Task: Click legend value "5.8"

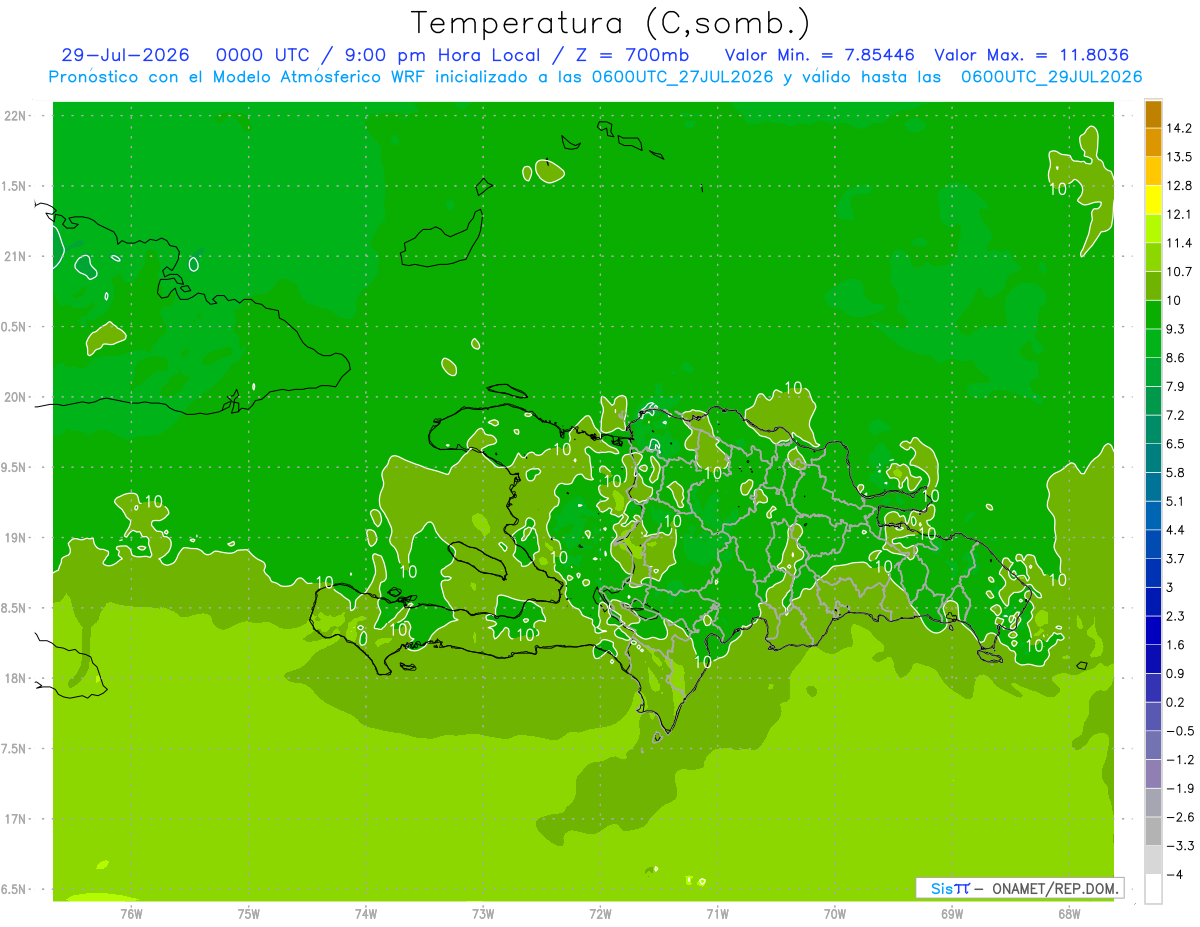Action: (1176, 472)
